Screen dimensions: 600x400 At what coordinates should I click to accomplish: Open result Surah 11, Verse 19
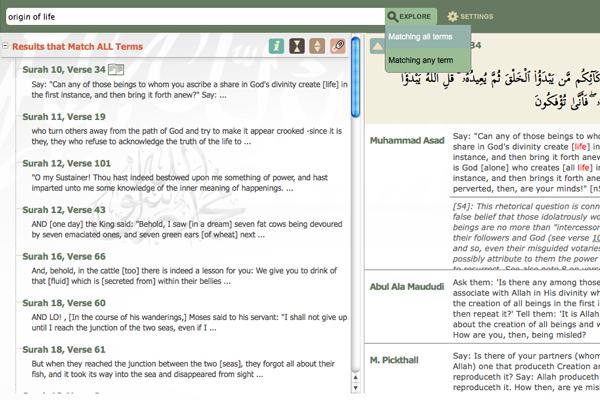(x=64, y=116)
